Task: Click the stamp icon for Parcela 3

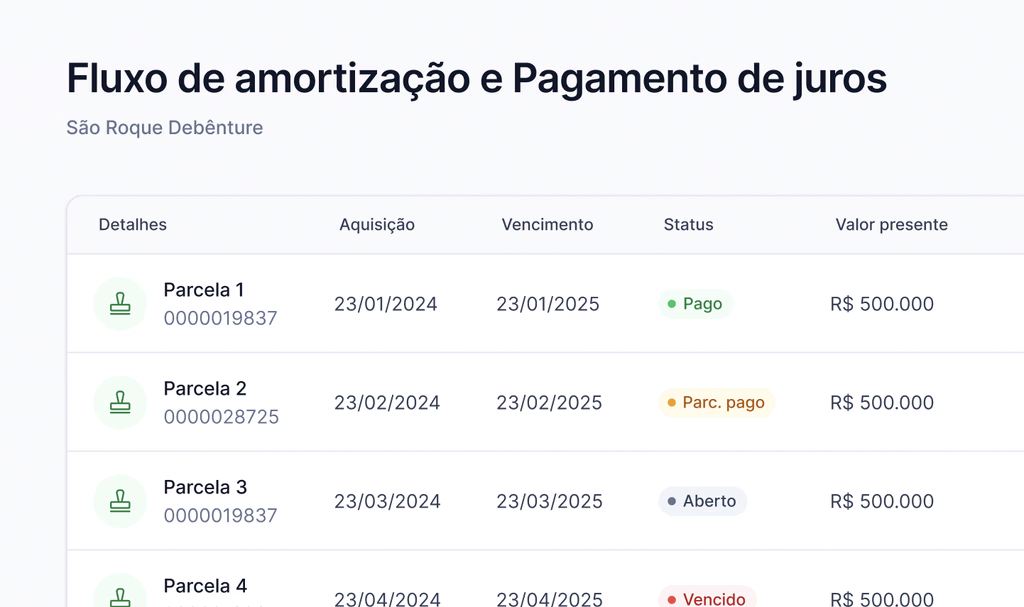Action: coord(120,501)
